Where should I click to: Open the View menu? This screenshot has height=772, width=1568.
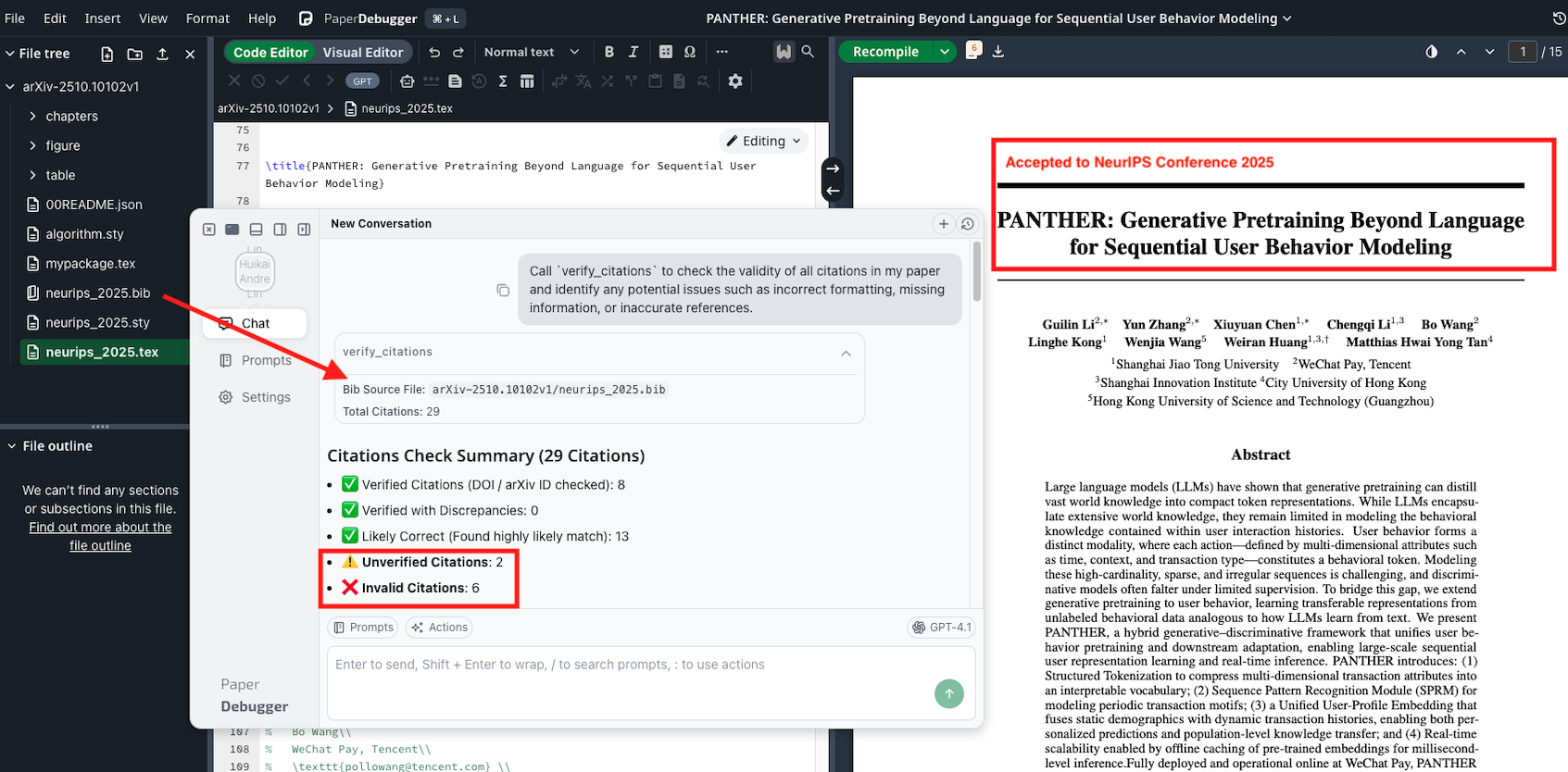tap(153, 19)
